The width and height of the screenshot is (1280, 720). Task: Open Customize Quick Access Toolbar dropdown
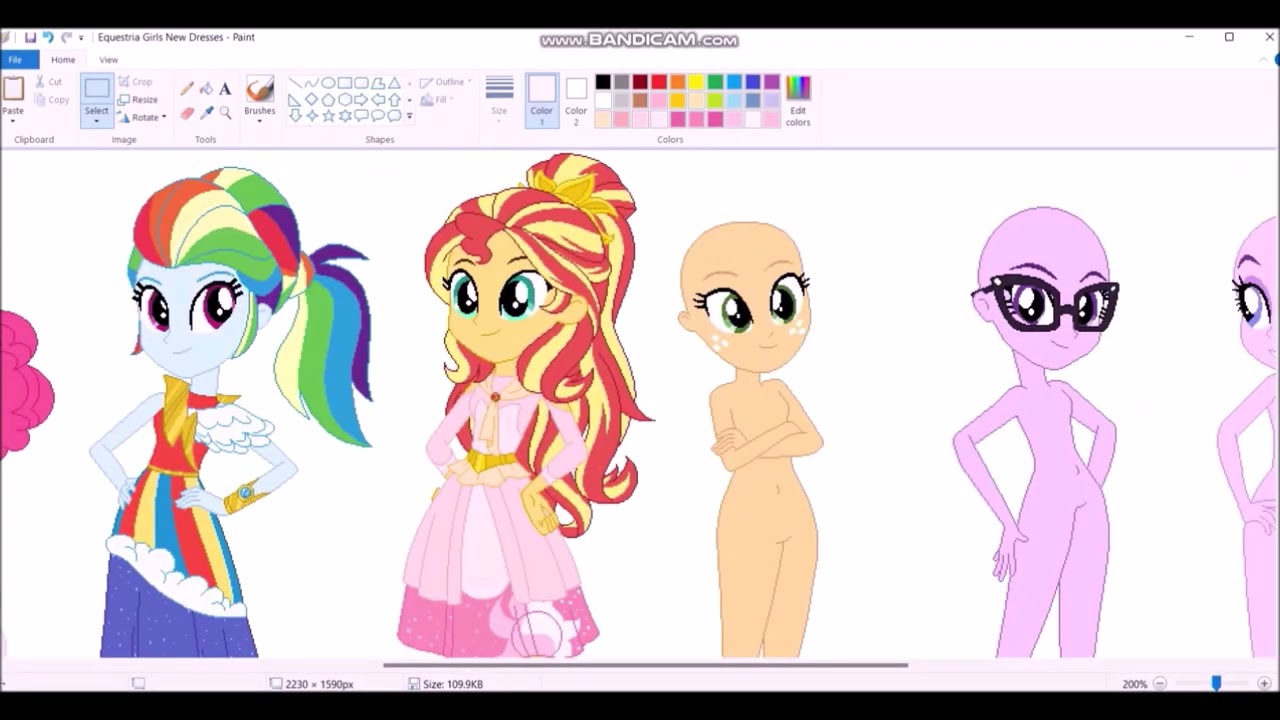82,38
